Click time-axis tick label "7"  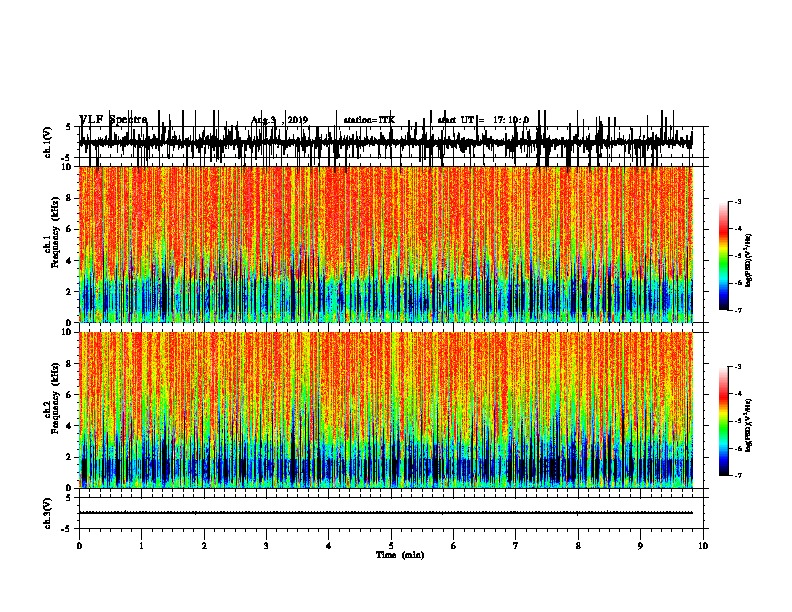pyautogui.click(x=516, y=546)
